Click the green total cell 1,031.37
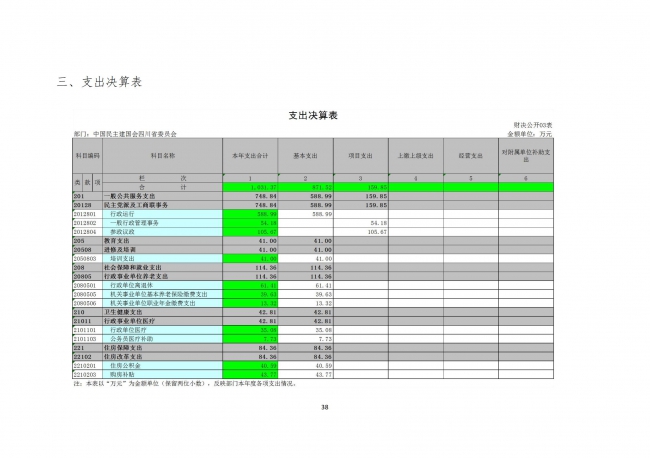This screenshot has width=650, height=458. (x=251, y=187)
